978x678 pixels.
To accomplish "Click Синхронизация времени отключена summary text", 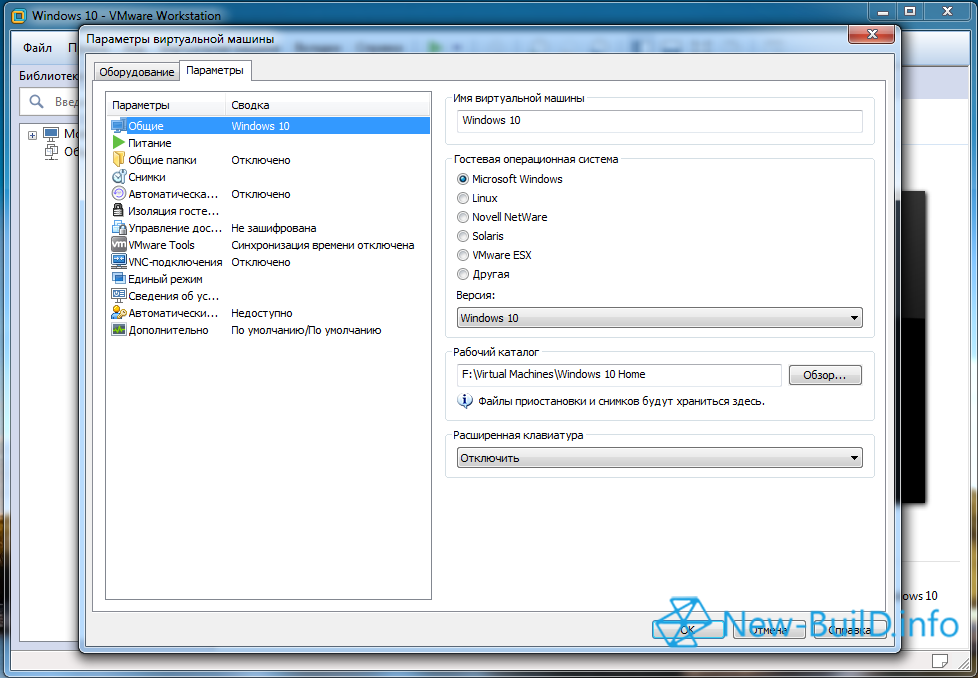I will (x=322, y=245).
